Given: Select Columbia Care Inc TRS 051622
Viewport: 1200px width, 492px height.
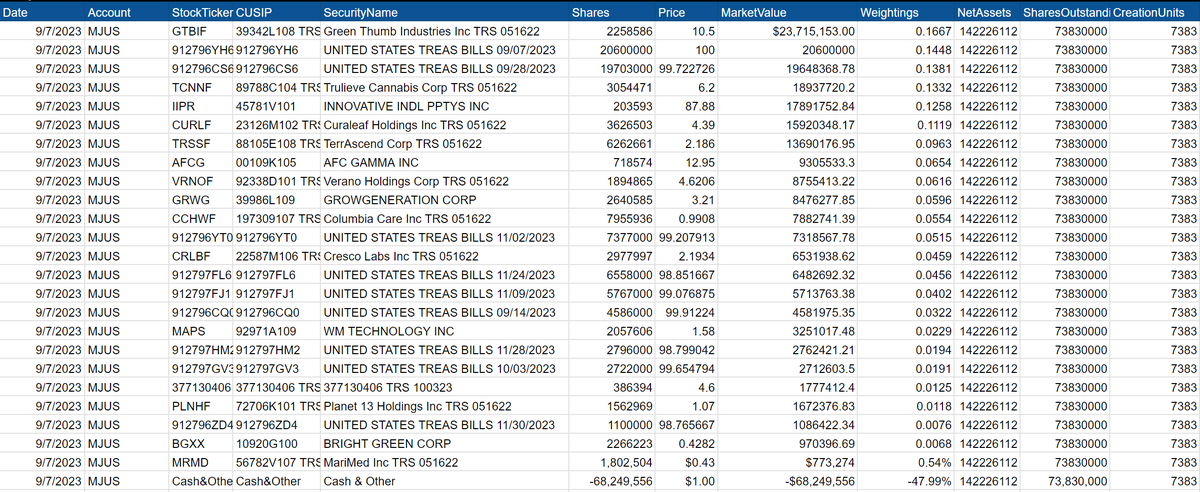Looking at the screenshot, I should [x=407, y=219].
